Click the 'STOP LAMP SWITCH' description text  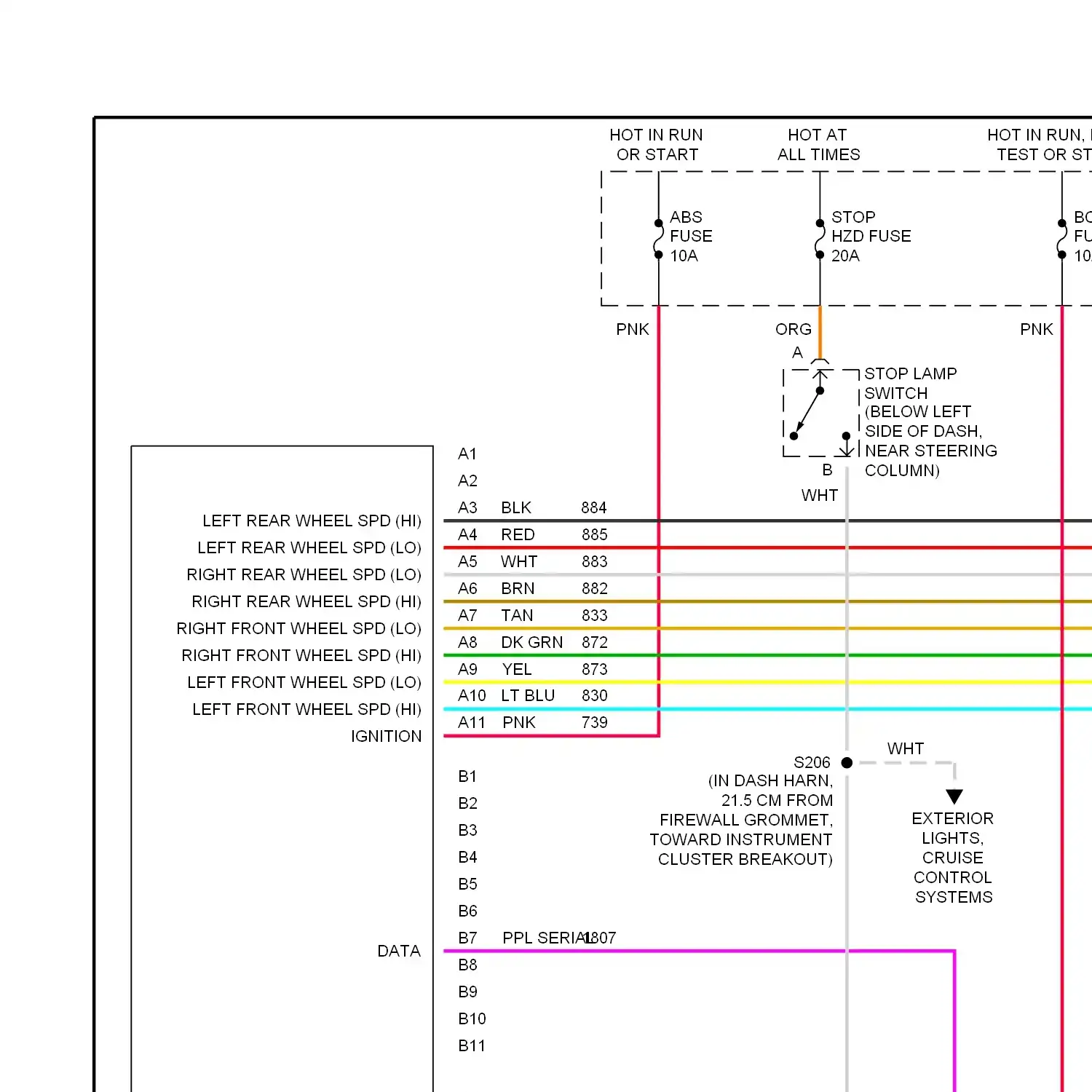930,422
